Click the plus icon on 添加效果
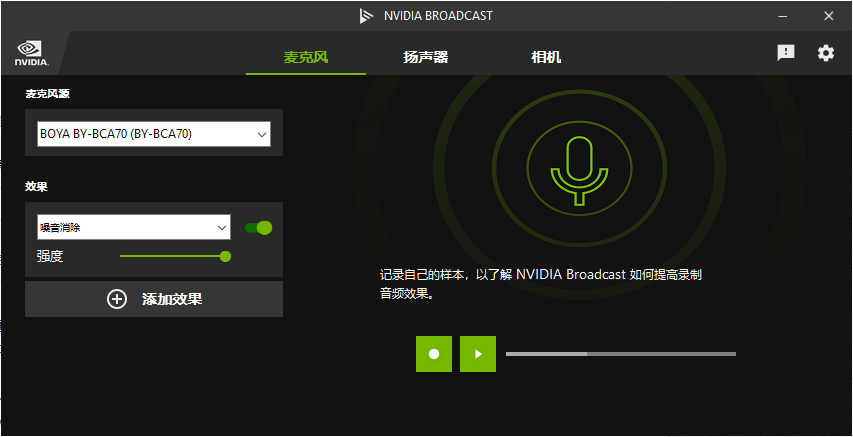 (x=117, y=299)
